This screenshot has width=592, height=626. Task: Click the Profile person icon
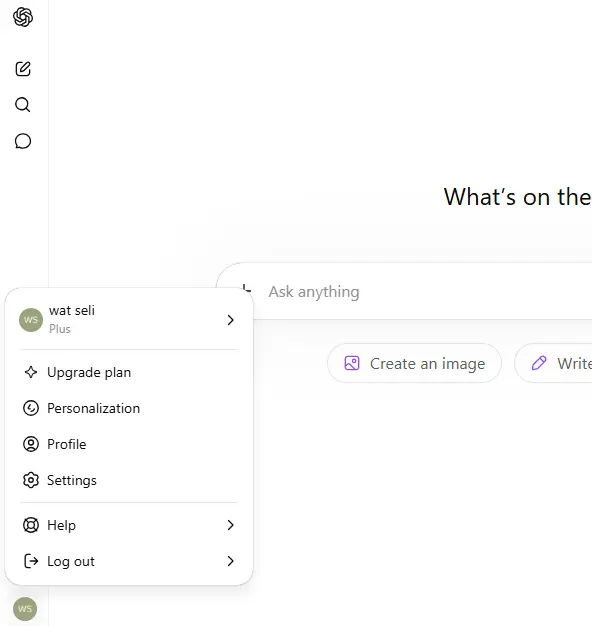click(x=31, y=444)
